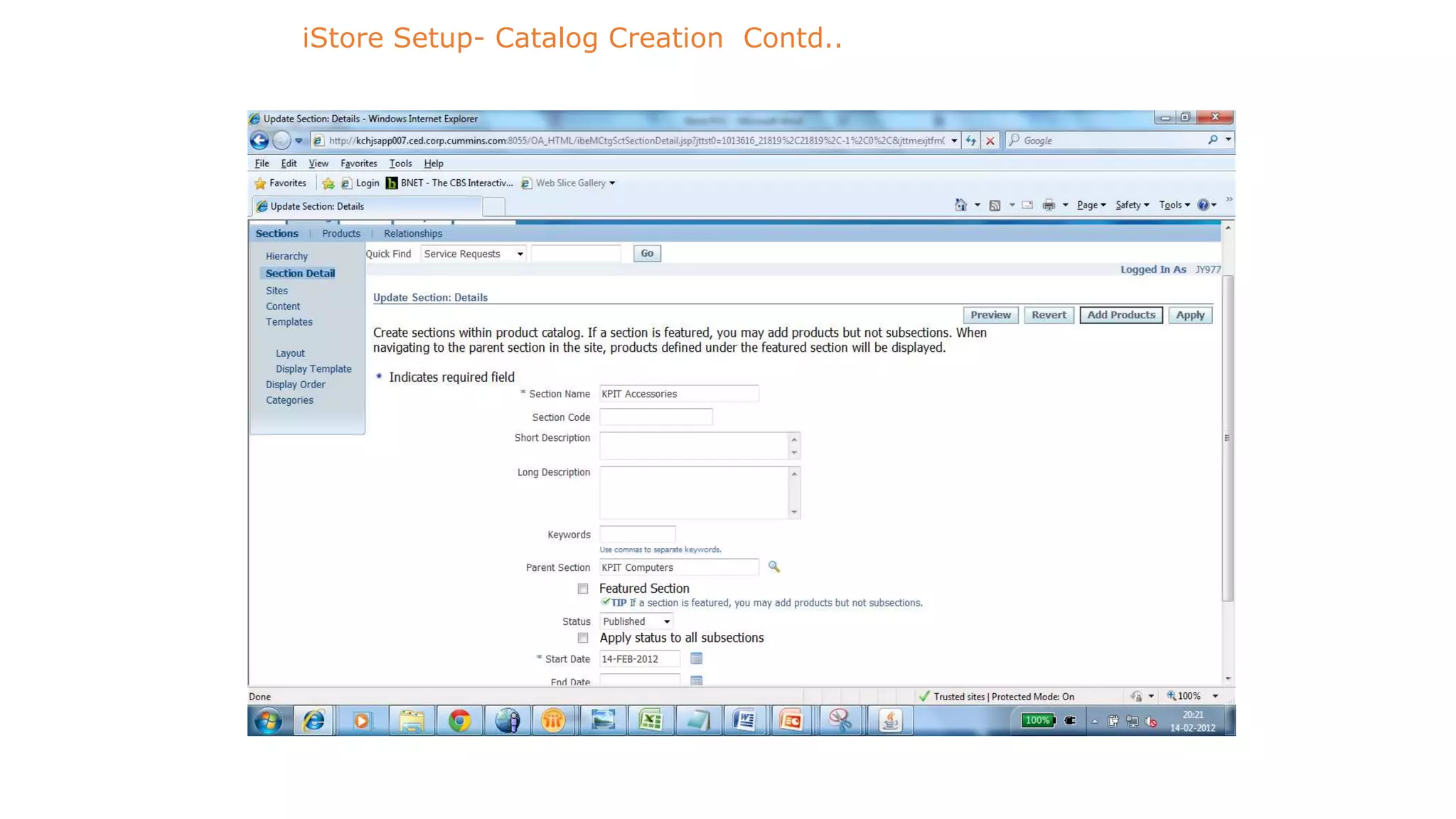Open Excel from the taskbar
Image resolution: width=1456 pixels, height=819 pixels.
tap(651, 721)
